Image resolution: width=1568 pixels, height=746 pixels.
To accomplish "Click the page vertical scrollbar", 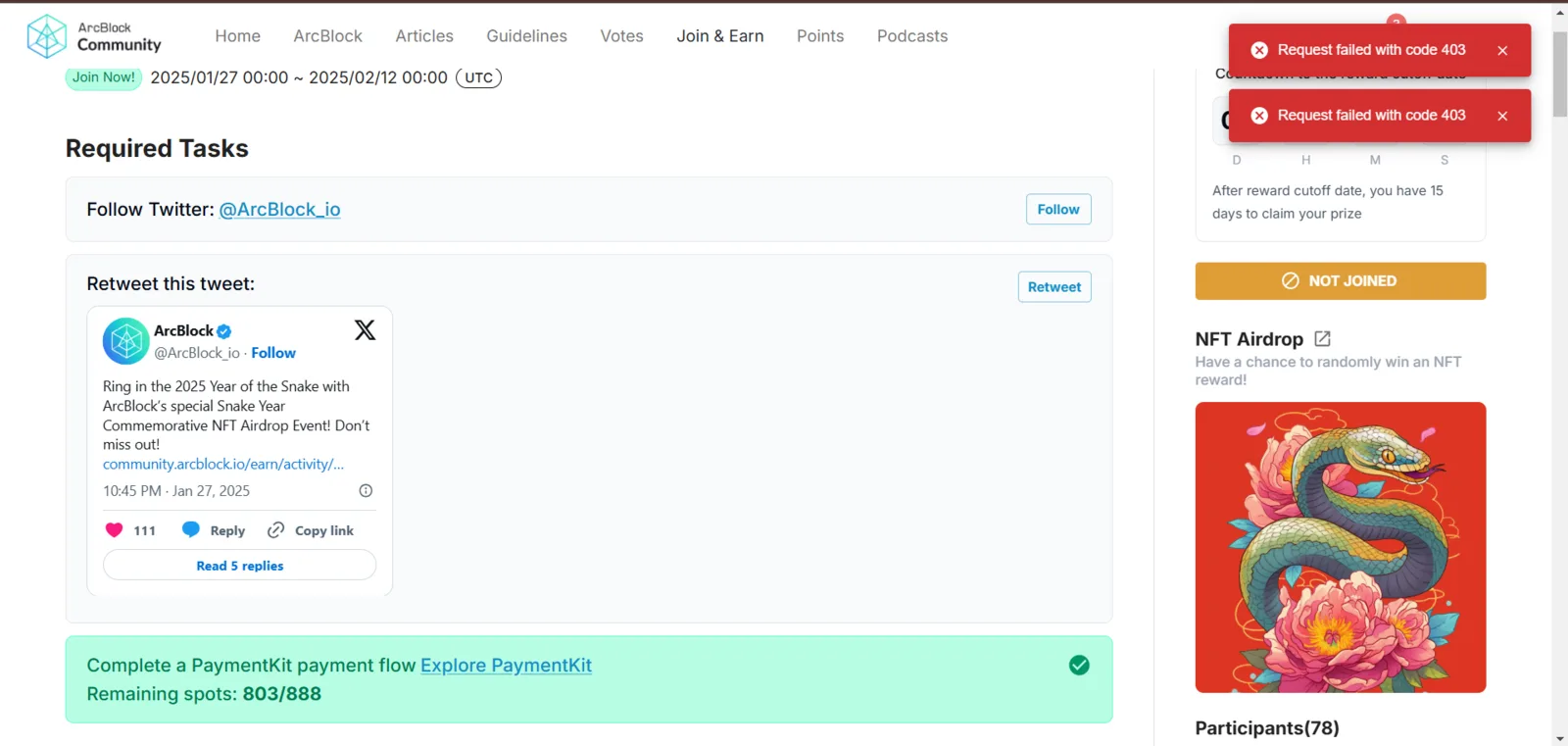I will [1560, 75].
